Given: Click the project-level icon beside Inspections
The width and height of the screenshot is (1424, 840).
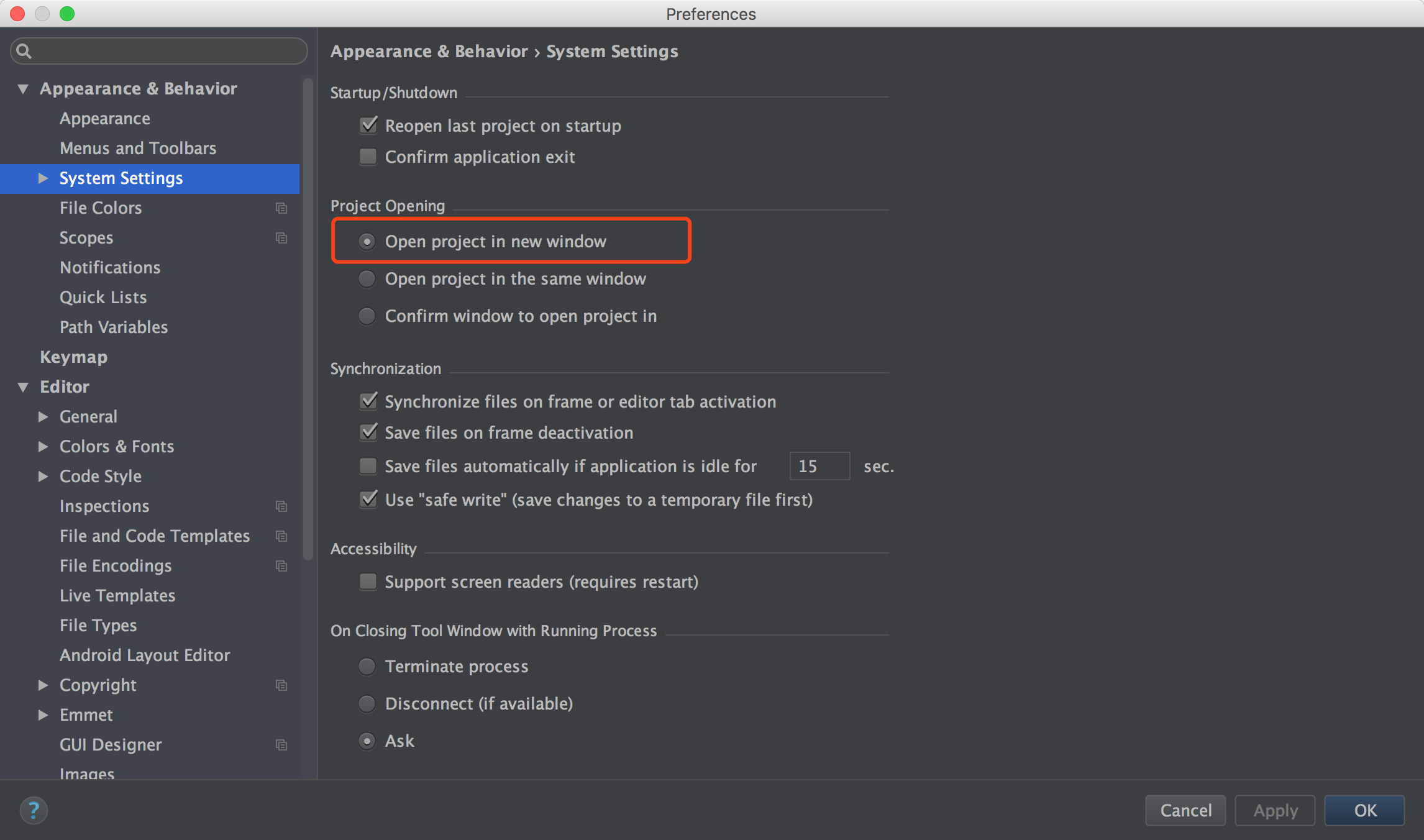Looking at the screenshot, I should 281,506.
